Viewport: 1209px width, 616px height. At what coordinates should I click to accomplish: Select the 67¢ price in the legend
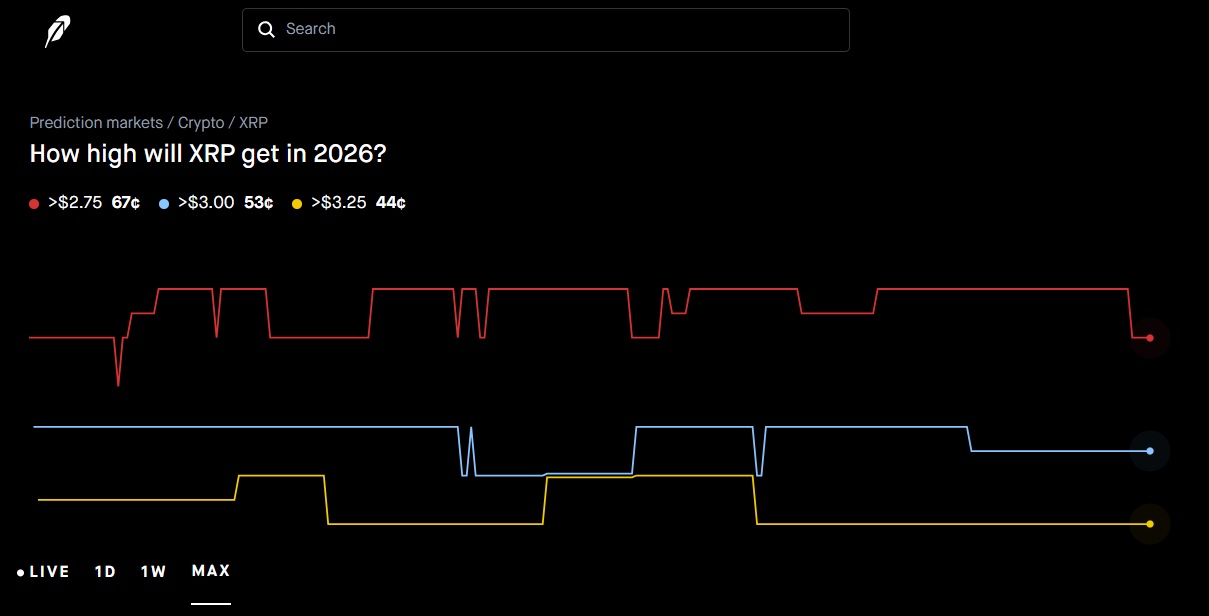[126, 203]
